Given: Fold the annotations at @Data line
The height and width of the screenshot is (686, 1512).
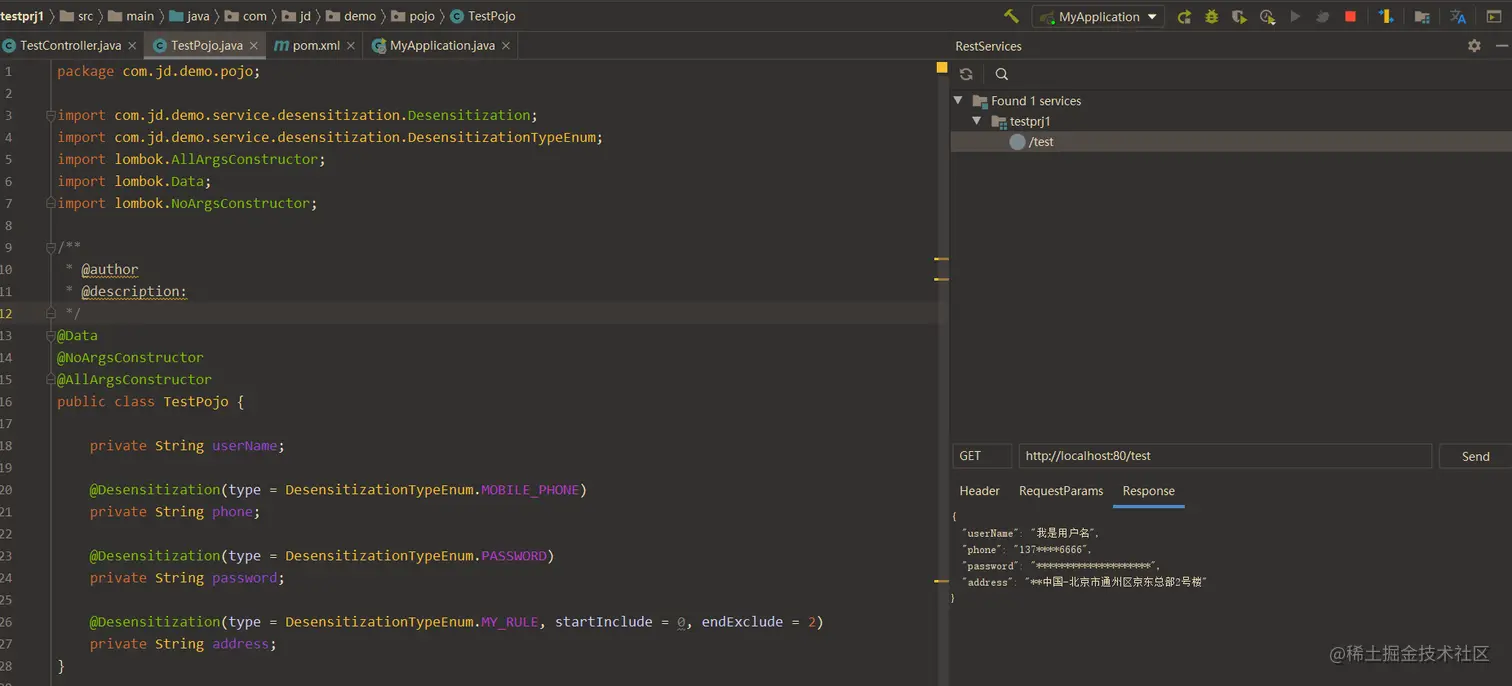Looking at the screenshot, I should pos(50,336).
